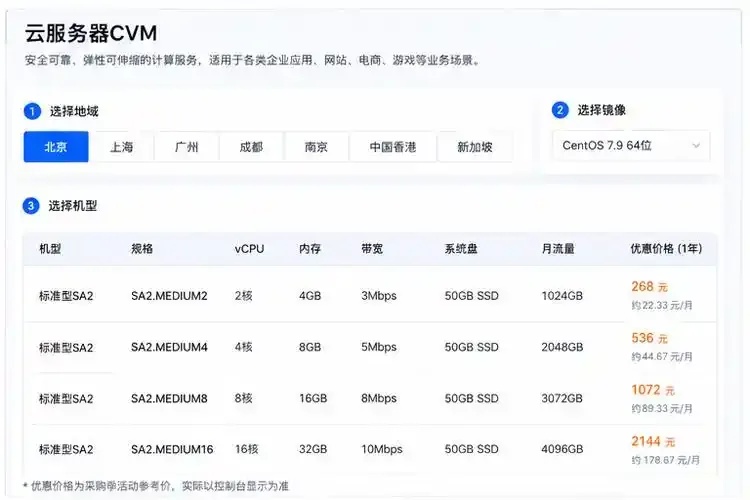Select the 北京 region
This screenshot has height=500, width=750.
[x=56, y=146]
